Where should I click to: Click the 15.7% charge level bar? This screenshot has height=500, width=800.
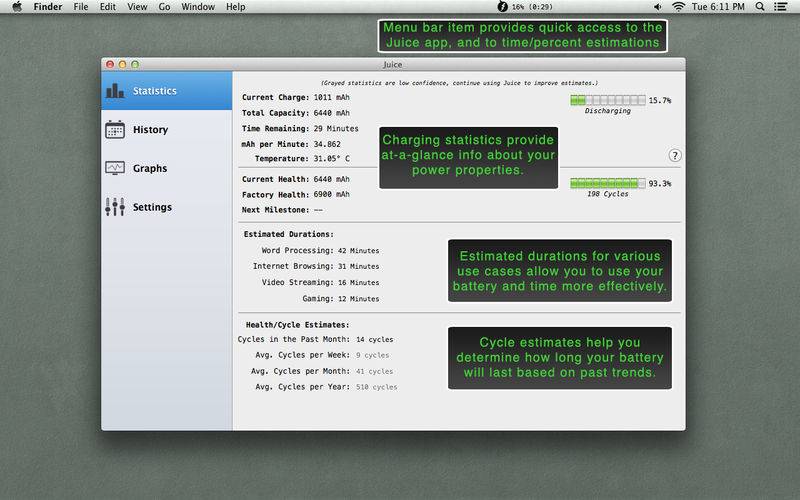[608, 100]
